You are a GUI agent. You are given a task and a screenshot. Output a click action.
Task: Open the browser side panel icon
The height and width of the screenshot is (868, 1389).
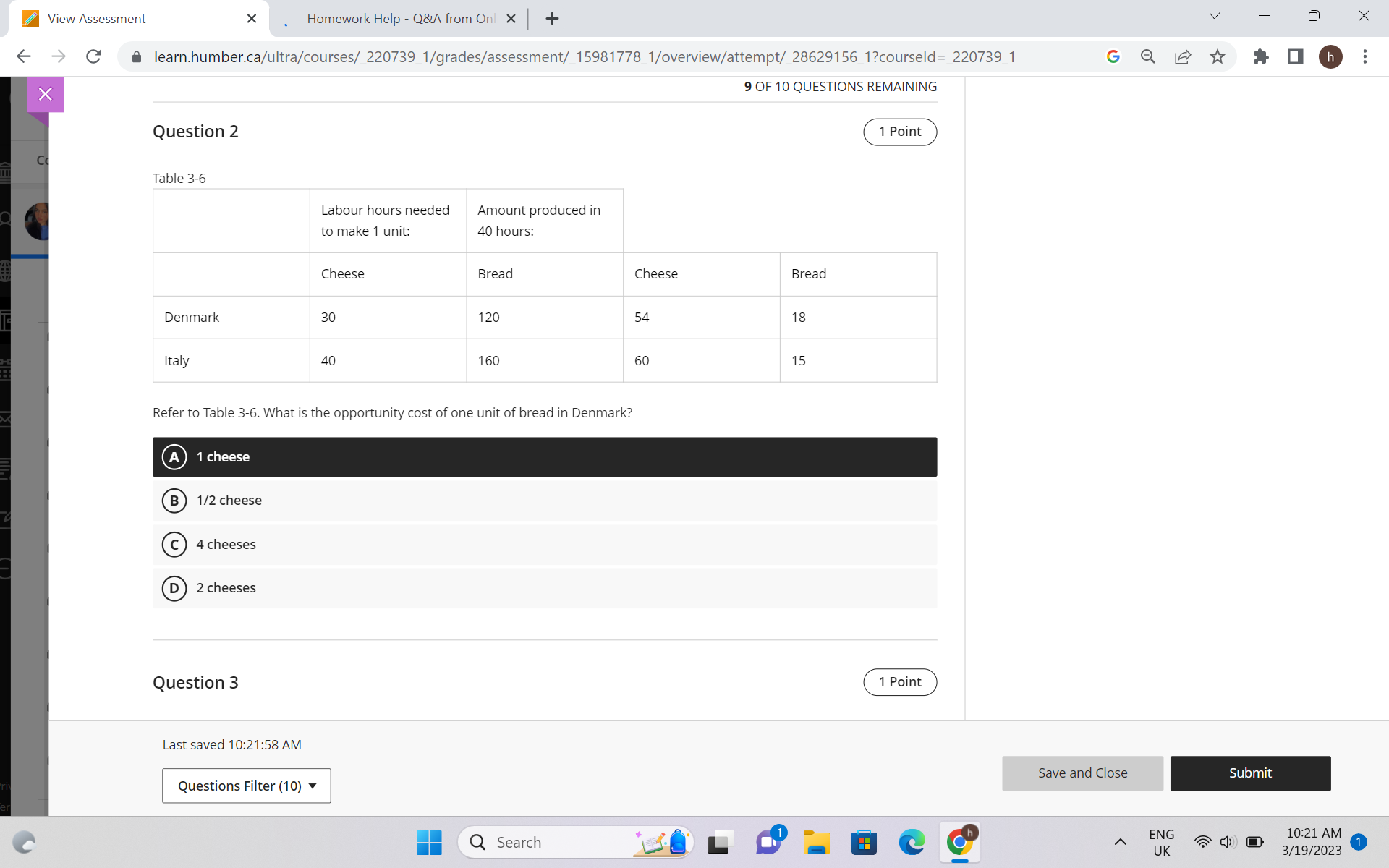pos(1295,56)
